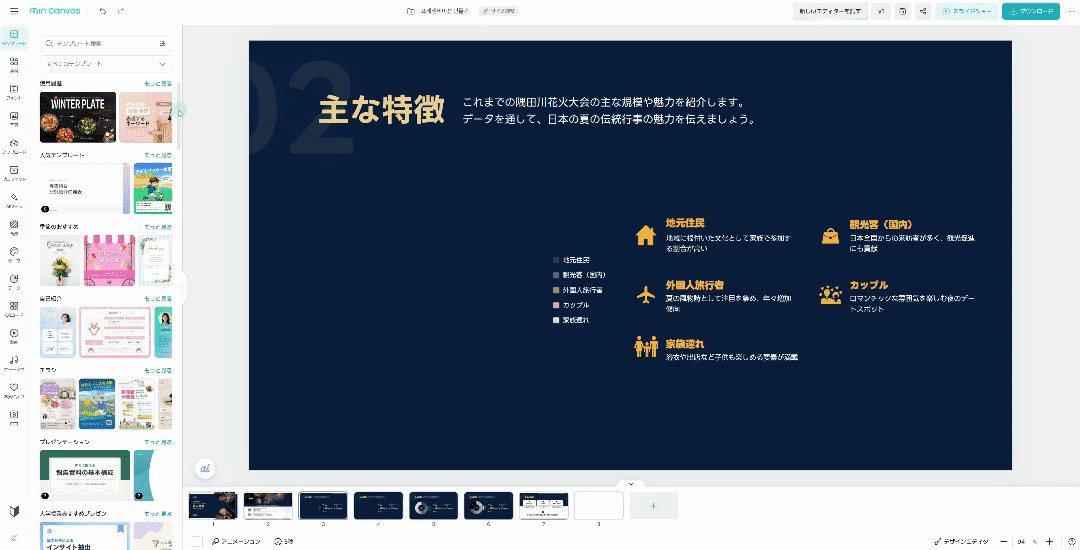Viewport: 1080px width, 550px height.
Task: Click the folder icon beside document title
Action: (411, 11)
